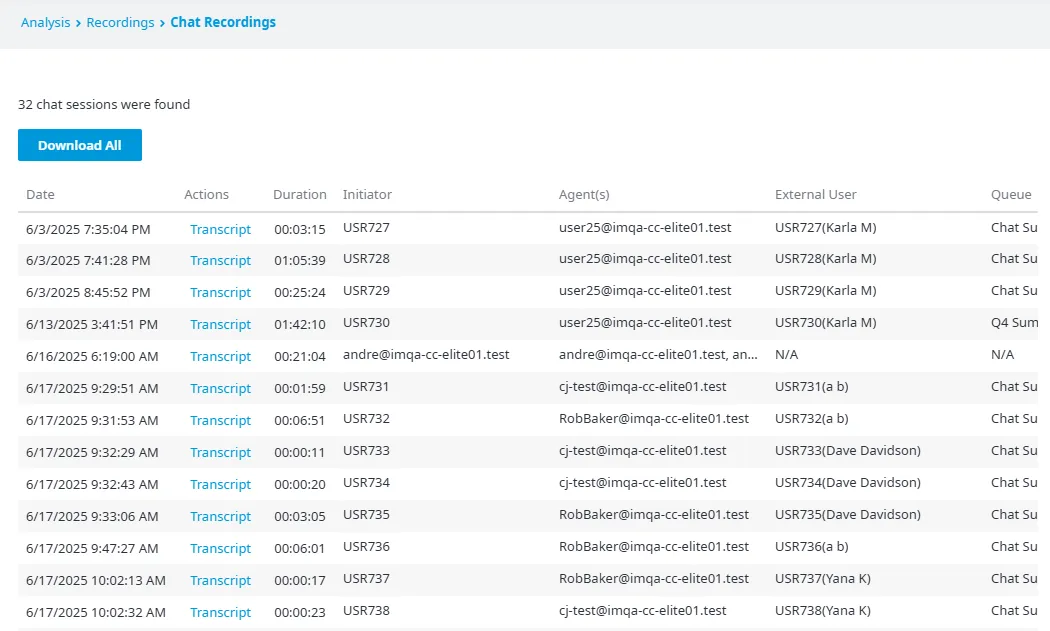Screen dimensions: 1050x631
Task: Select the initiator andre@imqa-cc-elite01.test
Action: pos(426,354)
